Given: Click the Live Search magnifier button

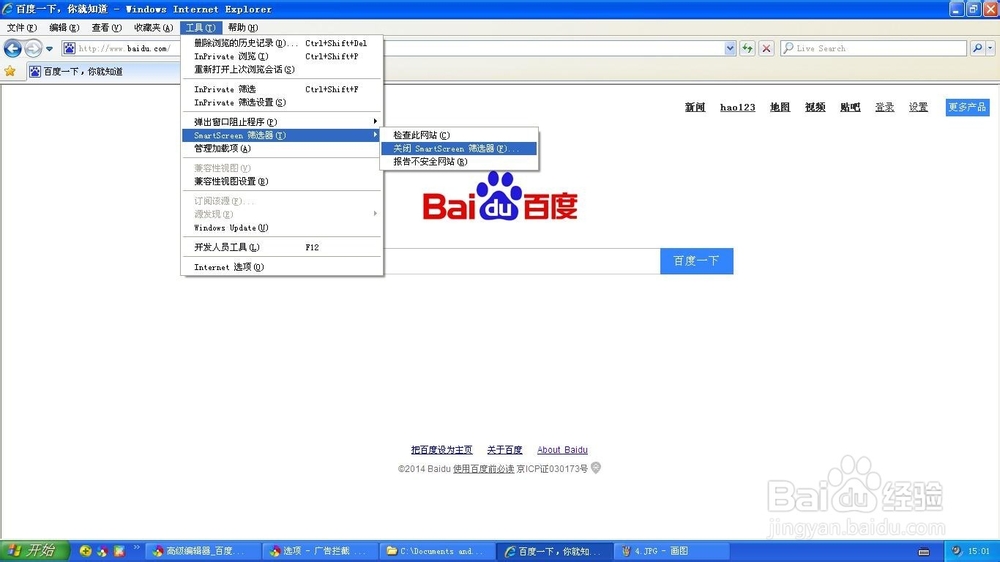Looking at the screenshot, I should [978, 48].
